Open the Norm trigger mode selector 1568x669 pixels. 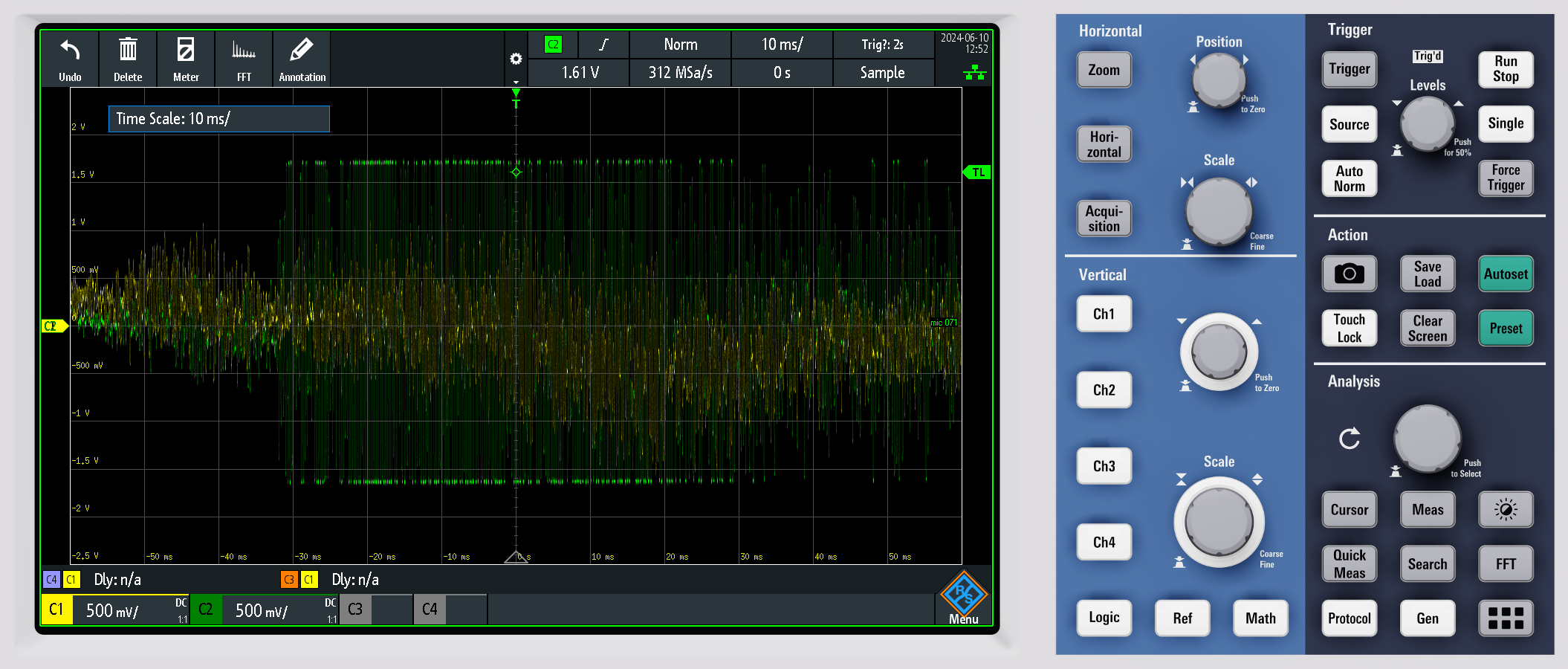[680, 45]
